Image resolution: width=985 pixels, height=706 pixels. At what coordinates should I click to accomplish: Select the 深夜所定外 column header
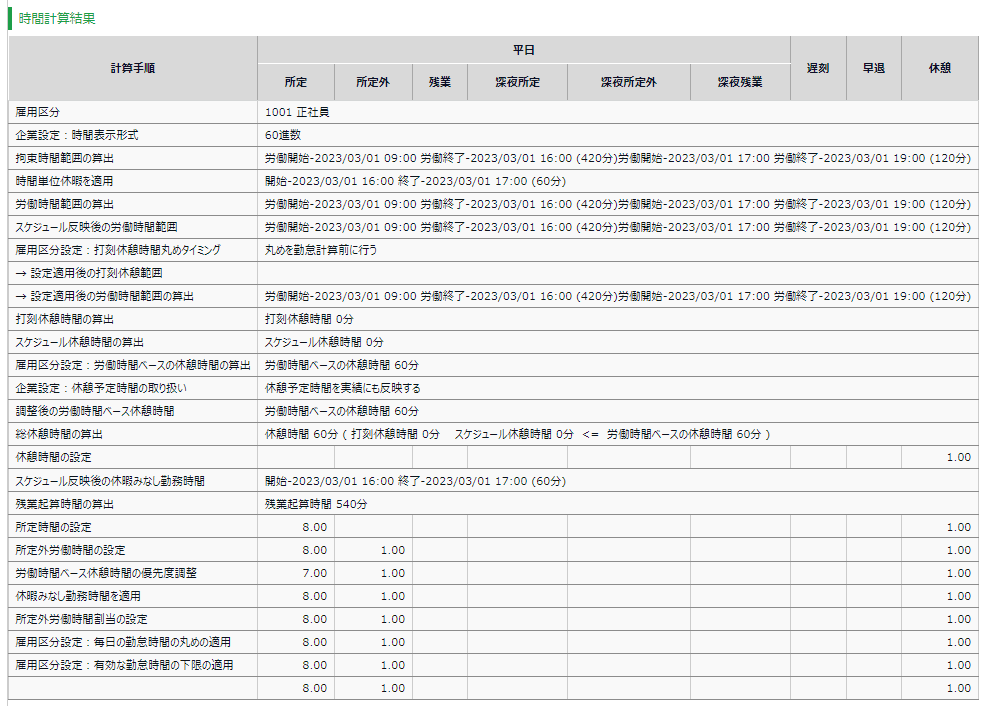pos(628,82)
